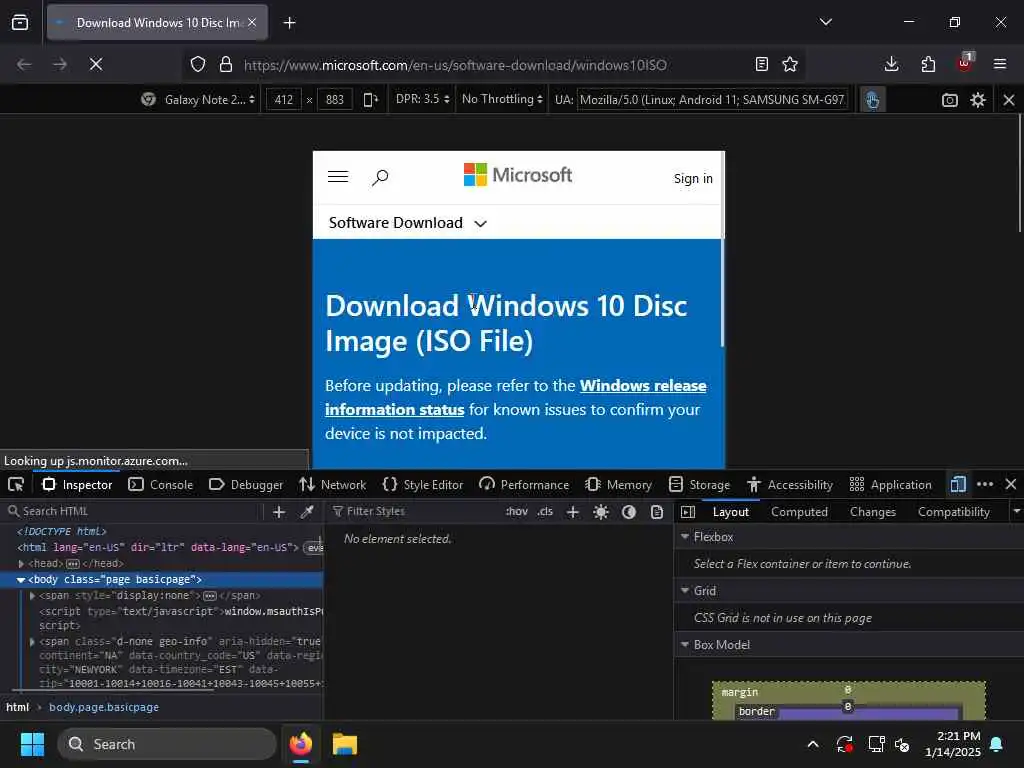The width and height of the screenshot is (1024, 768).
Task: Activate the element picker tool
Action: pos(16,485)
